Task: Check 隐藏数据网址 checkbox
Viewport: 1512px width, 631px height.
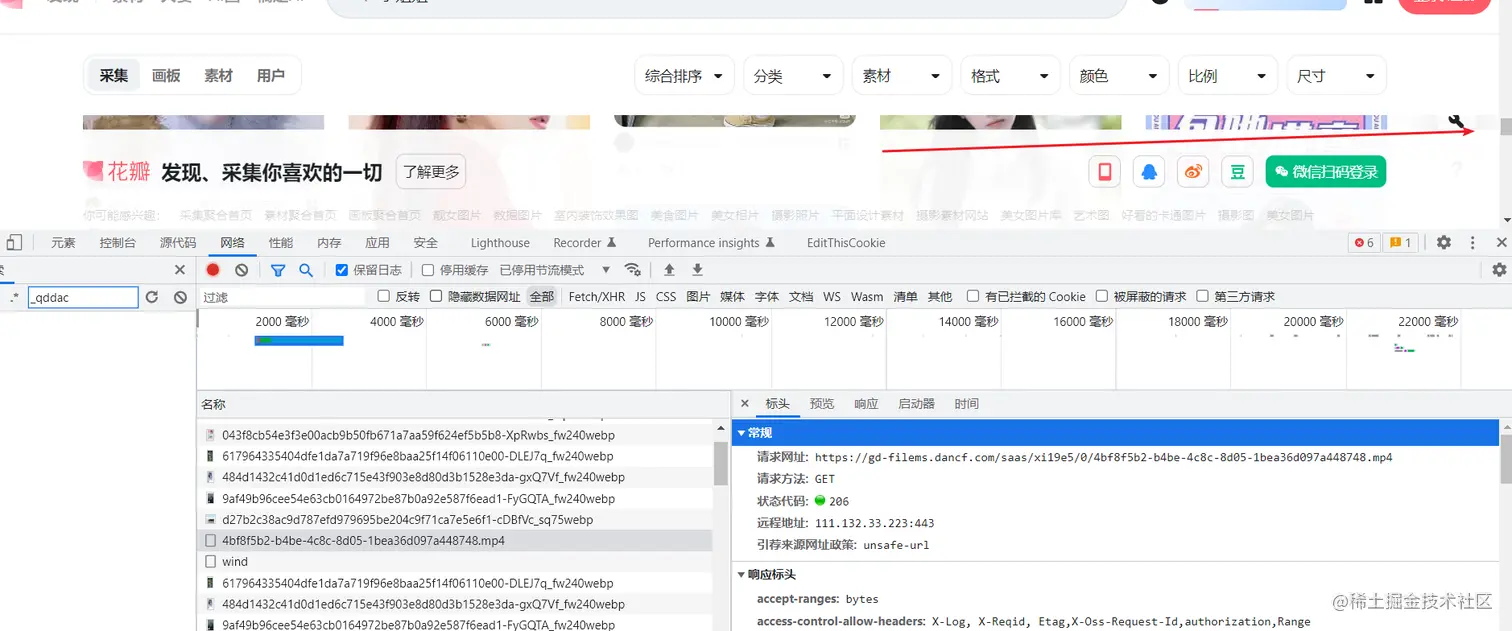Action: (436, 296)
